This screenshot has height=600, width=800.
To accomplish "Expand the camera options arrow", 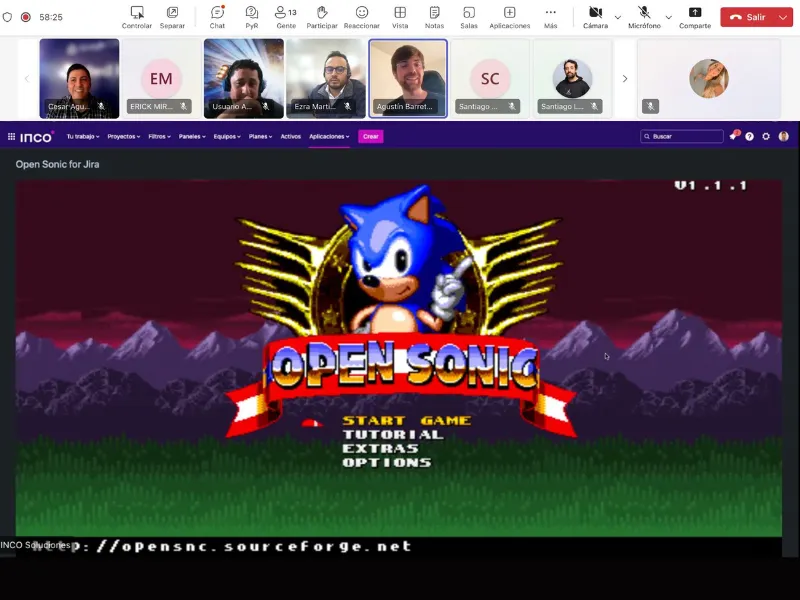I will 617,17.
